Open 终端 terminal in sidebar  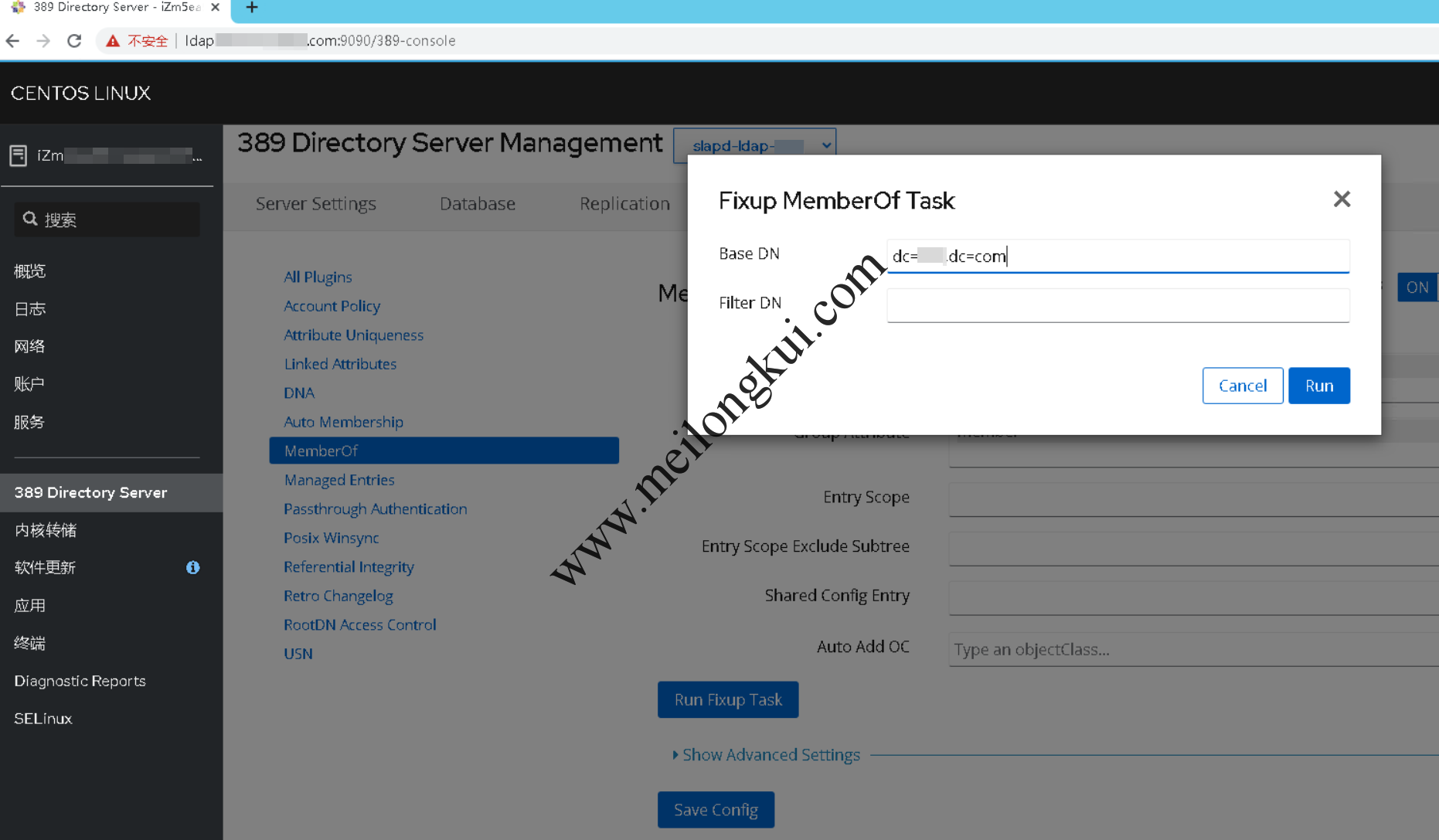click(x=30, y=643)
